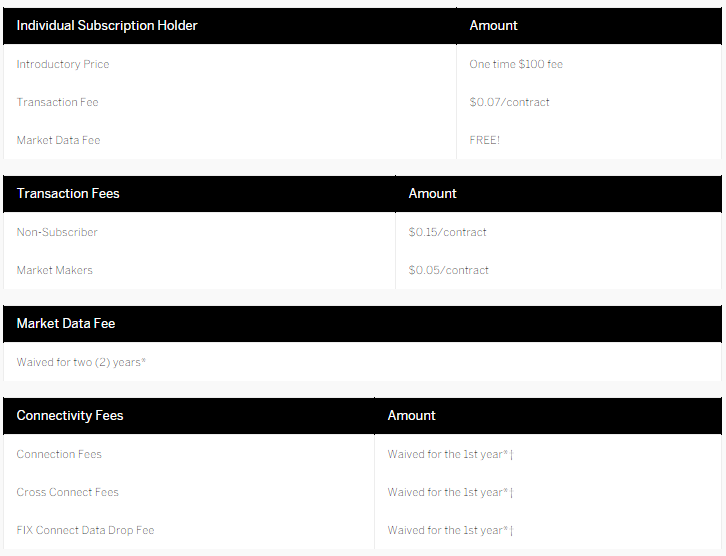
Task: Select the "Market Makers" row label
Action: tap(55, 270)
